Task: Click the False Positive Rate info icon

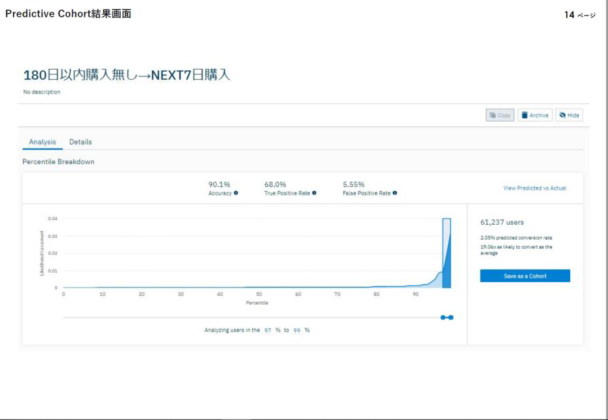Action: pos(395,193)
